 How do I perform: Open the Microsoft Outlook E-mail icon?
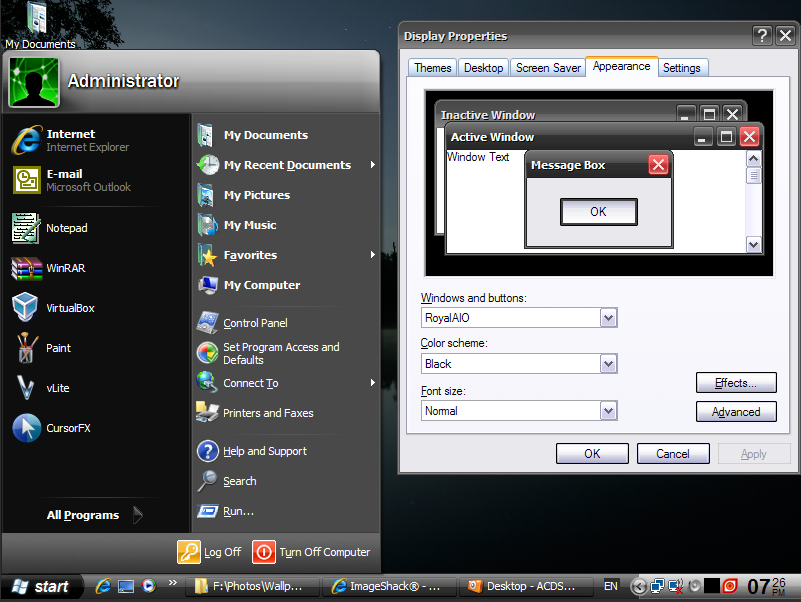tap(27, 180)
